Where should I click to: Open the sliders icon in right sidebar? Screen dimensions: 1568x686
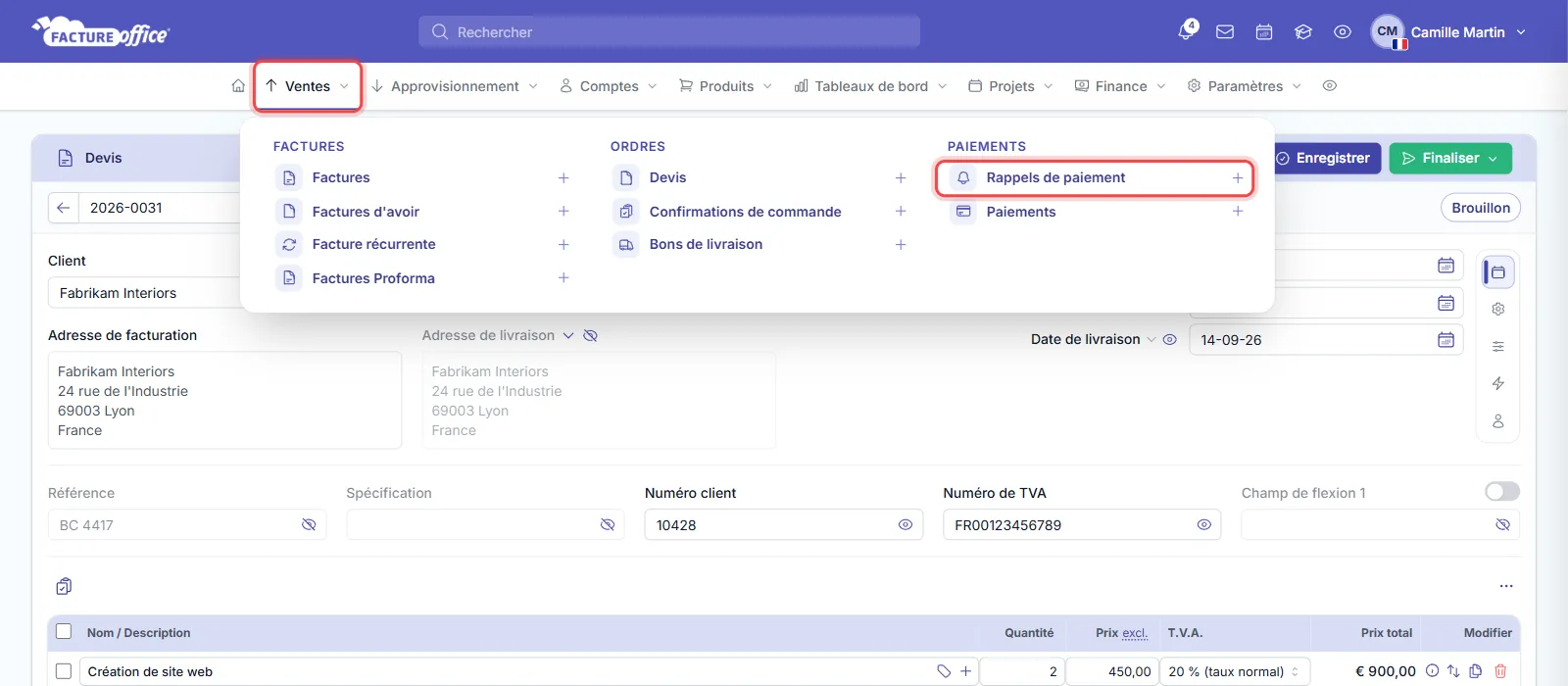[1497, 346]
